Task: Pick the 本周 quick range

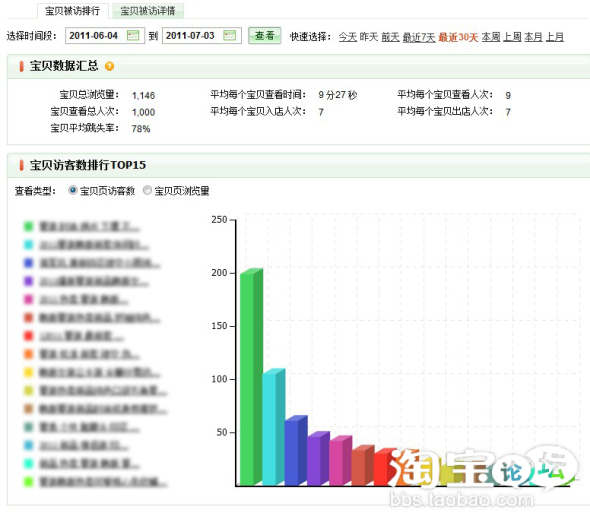Action: tap(491, 37)
